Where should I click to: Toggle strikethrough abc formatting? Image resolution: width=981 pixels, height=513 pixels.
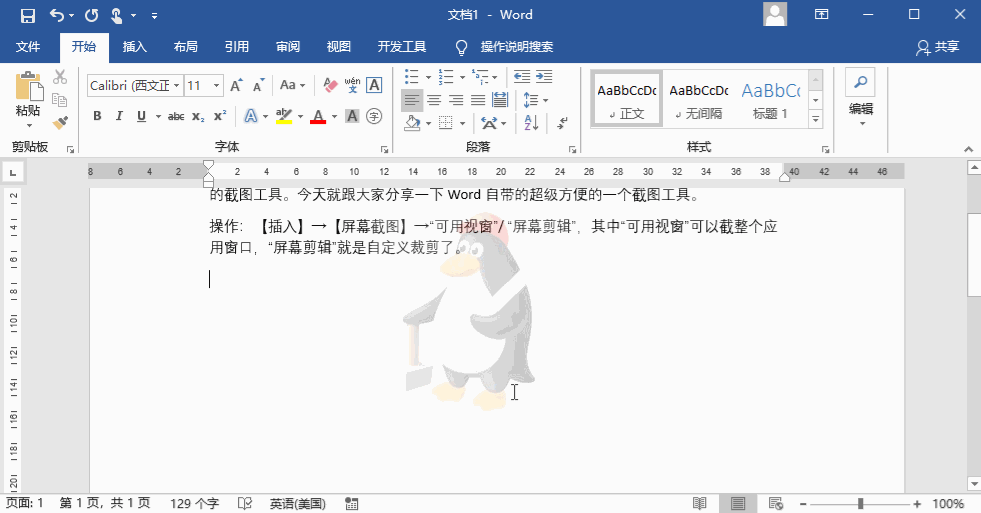point(176,116)
